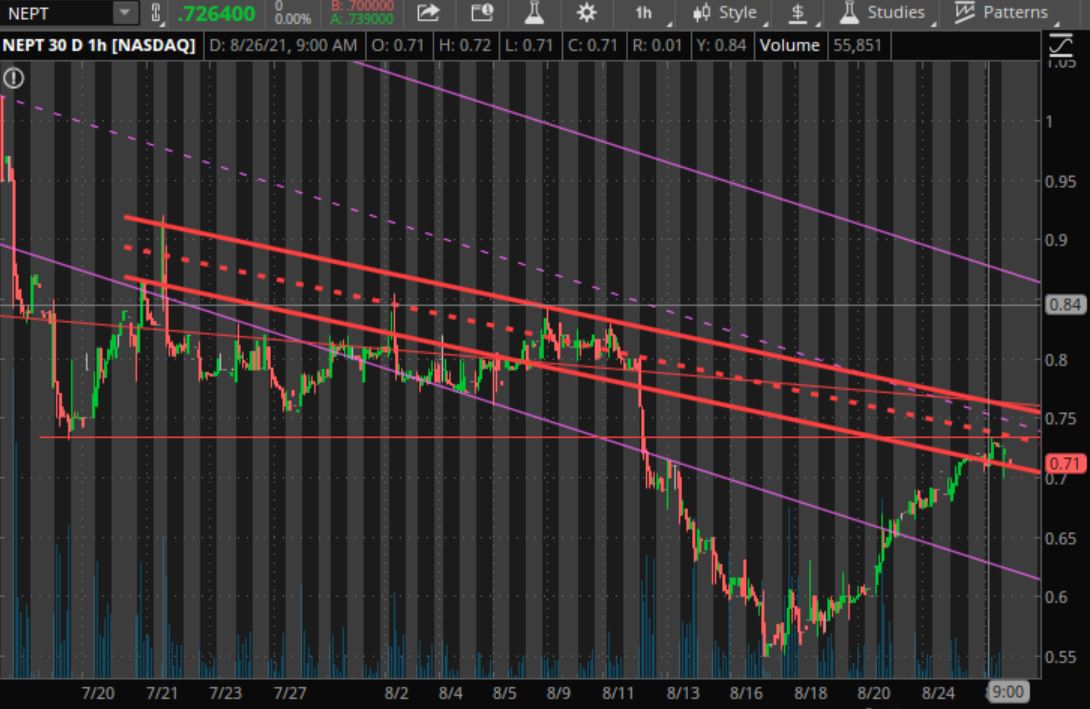Click the exclamation info icon on chart

click(13, 78)
